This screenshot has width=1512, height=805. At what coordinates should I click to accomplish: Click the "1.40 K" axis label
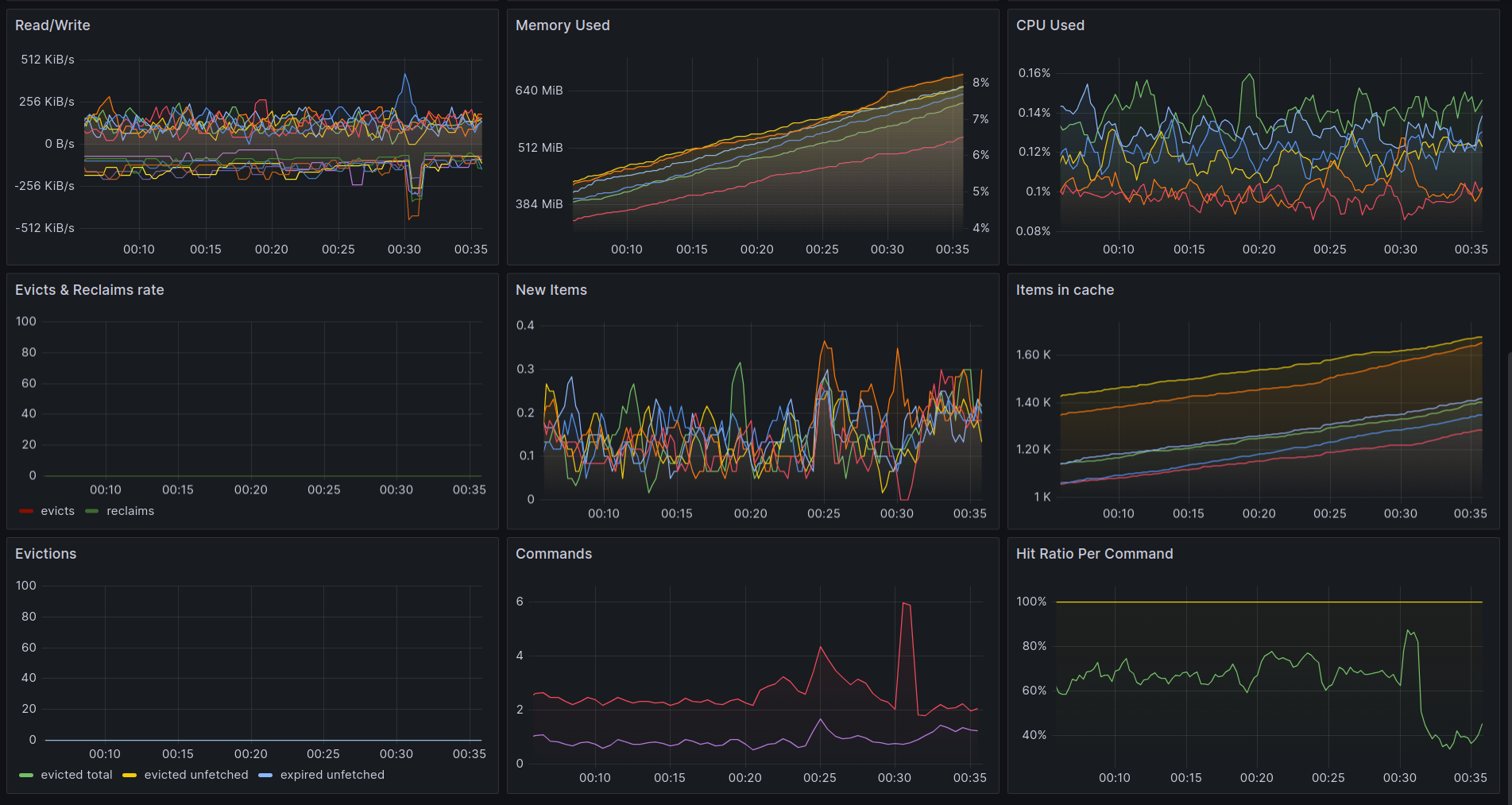click(1034, 403)
